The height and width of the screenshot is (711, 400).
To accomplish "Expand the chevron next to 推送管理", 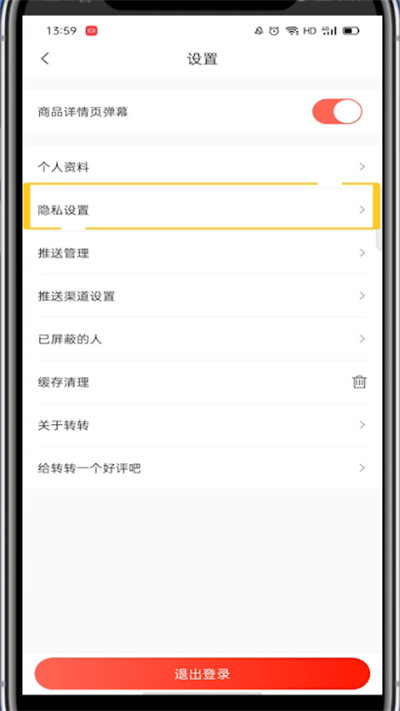I will [x=362, y=253].
